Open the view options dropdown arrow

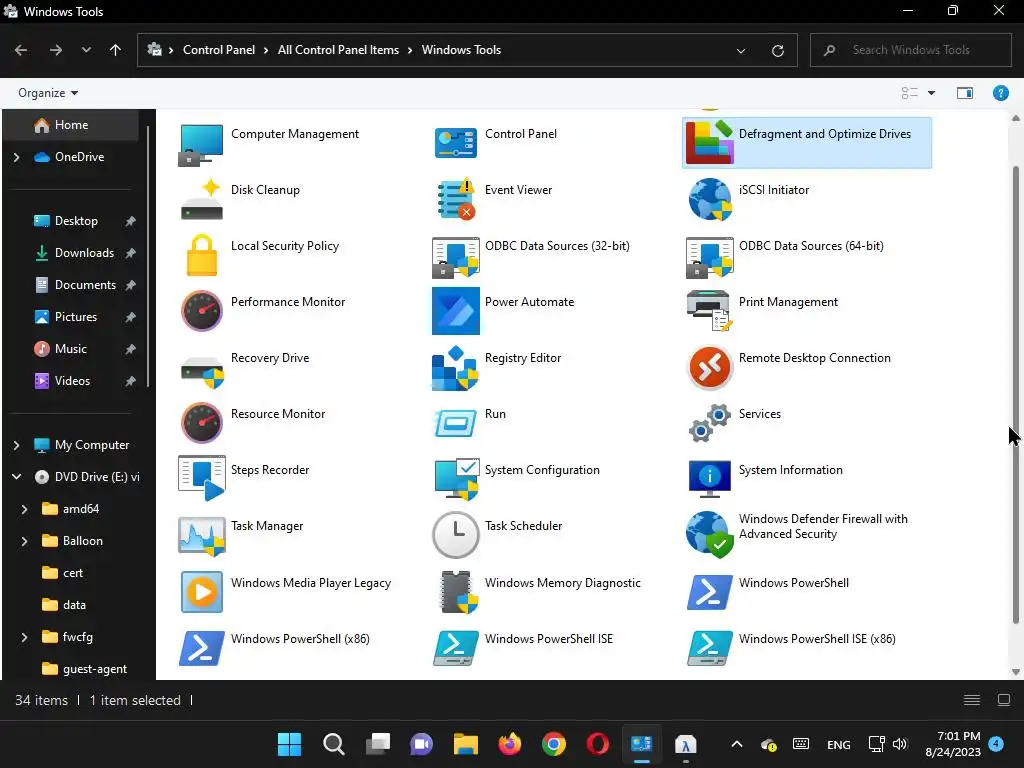pos(931,93)
